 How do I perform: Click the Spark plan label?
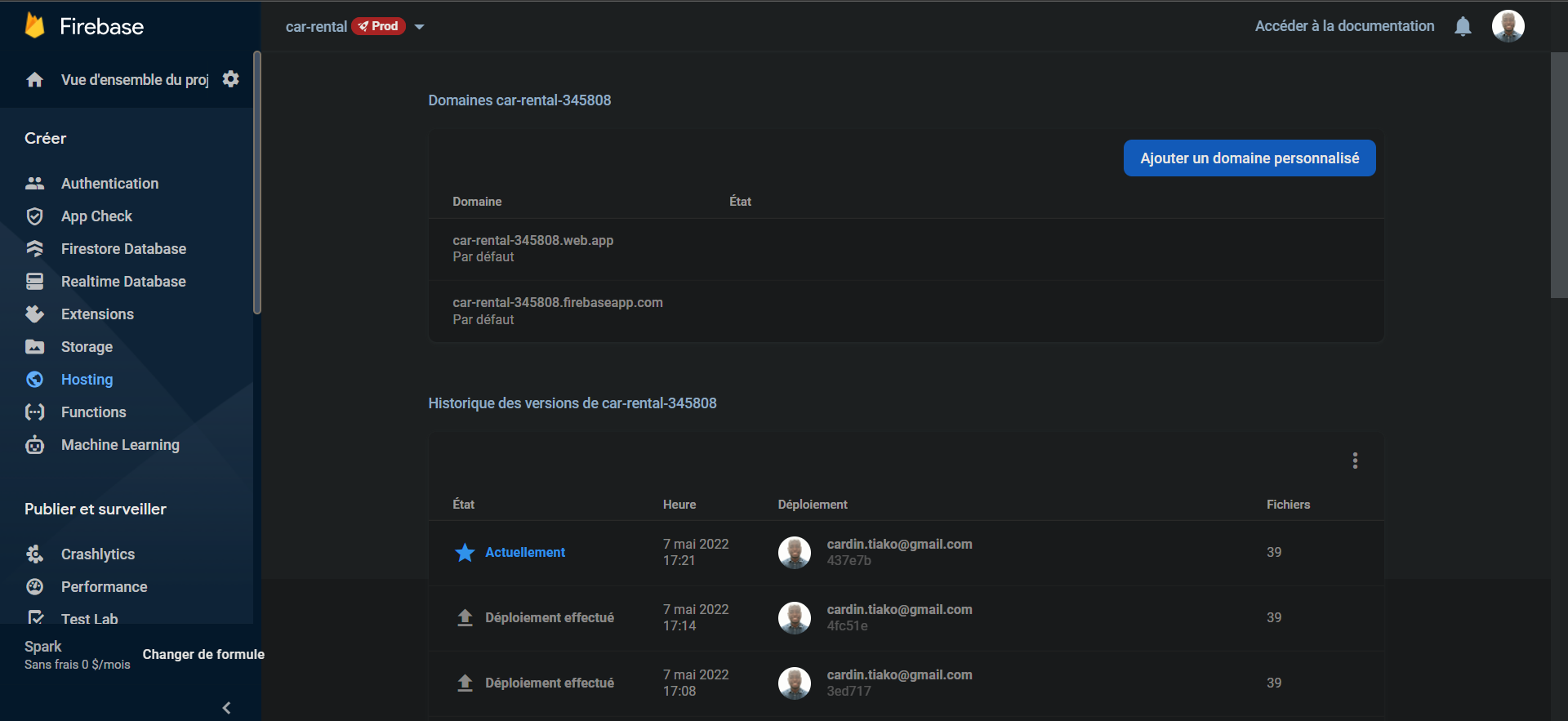coord(42,646)
